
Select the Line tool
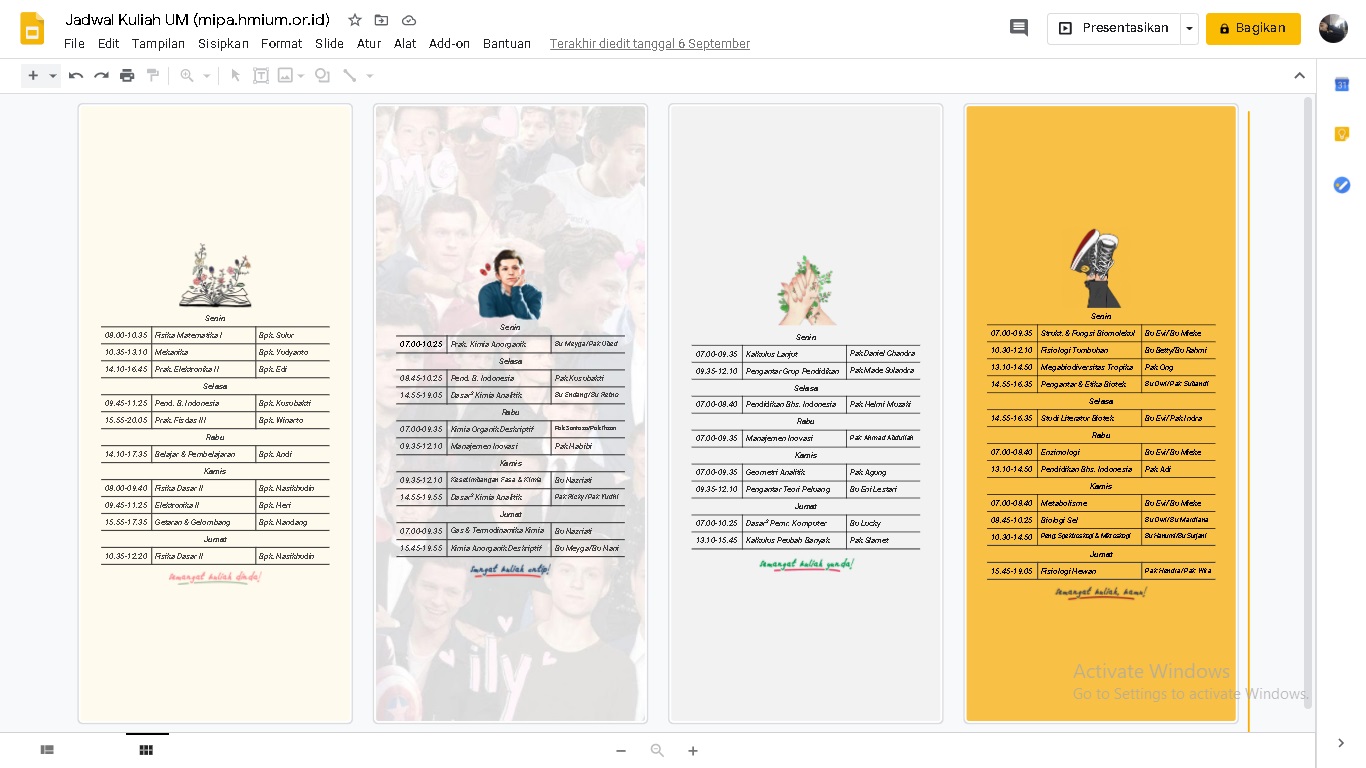point(351,75)
